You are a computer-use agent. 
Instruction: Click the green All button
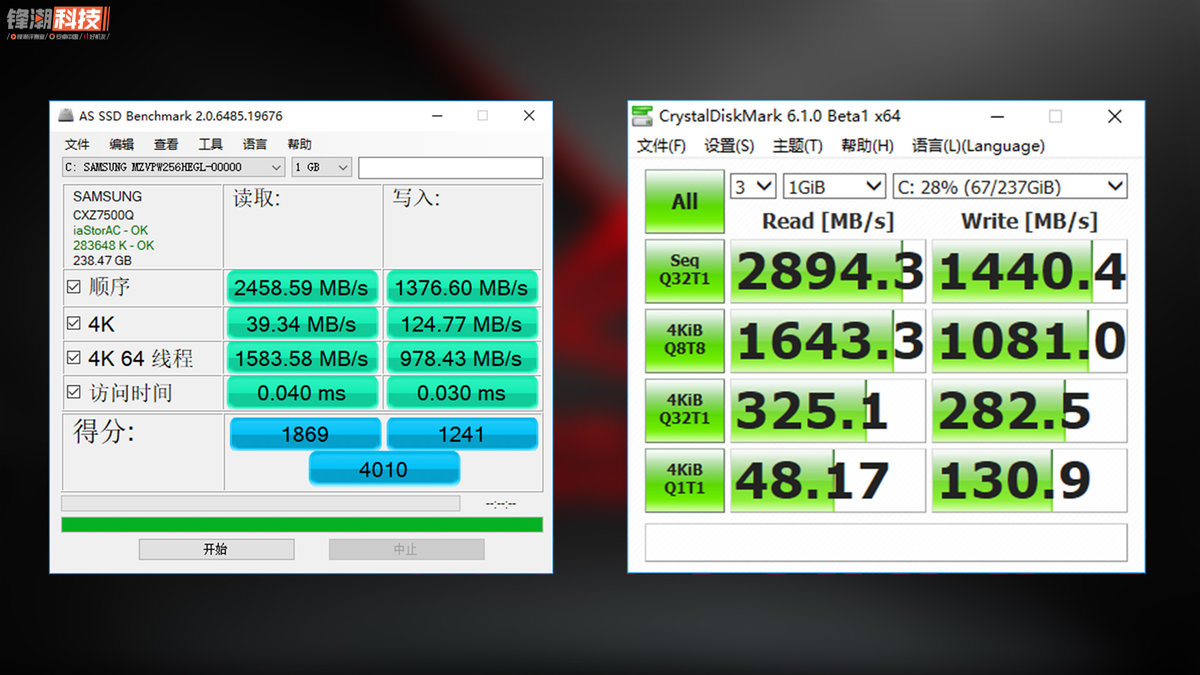(685, 202)
